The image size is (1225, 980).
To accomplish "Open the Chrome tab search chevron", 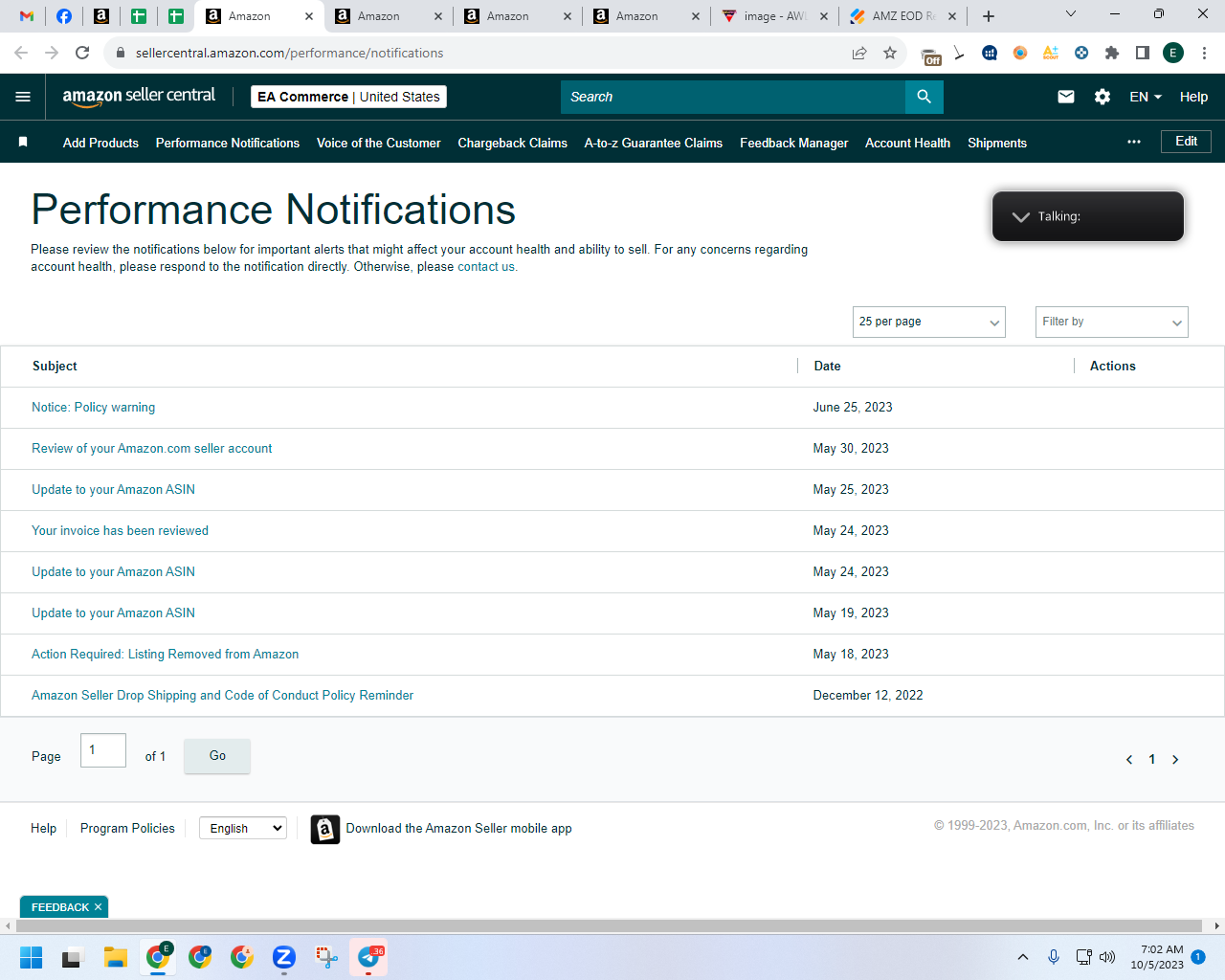I will (1071, 13).
